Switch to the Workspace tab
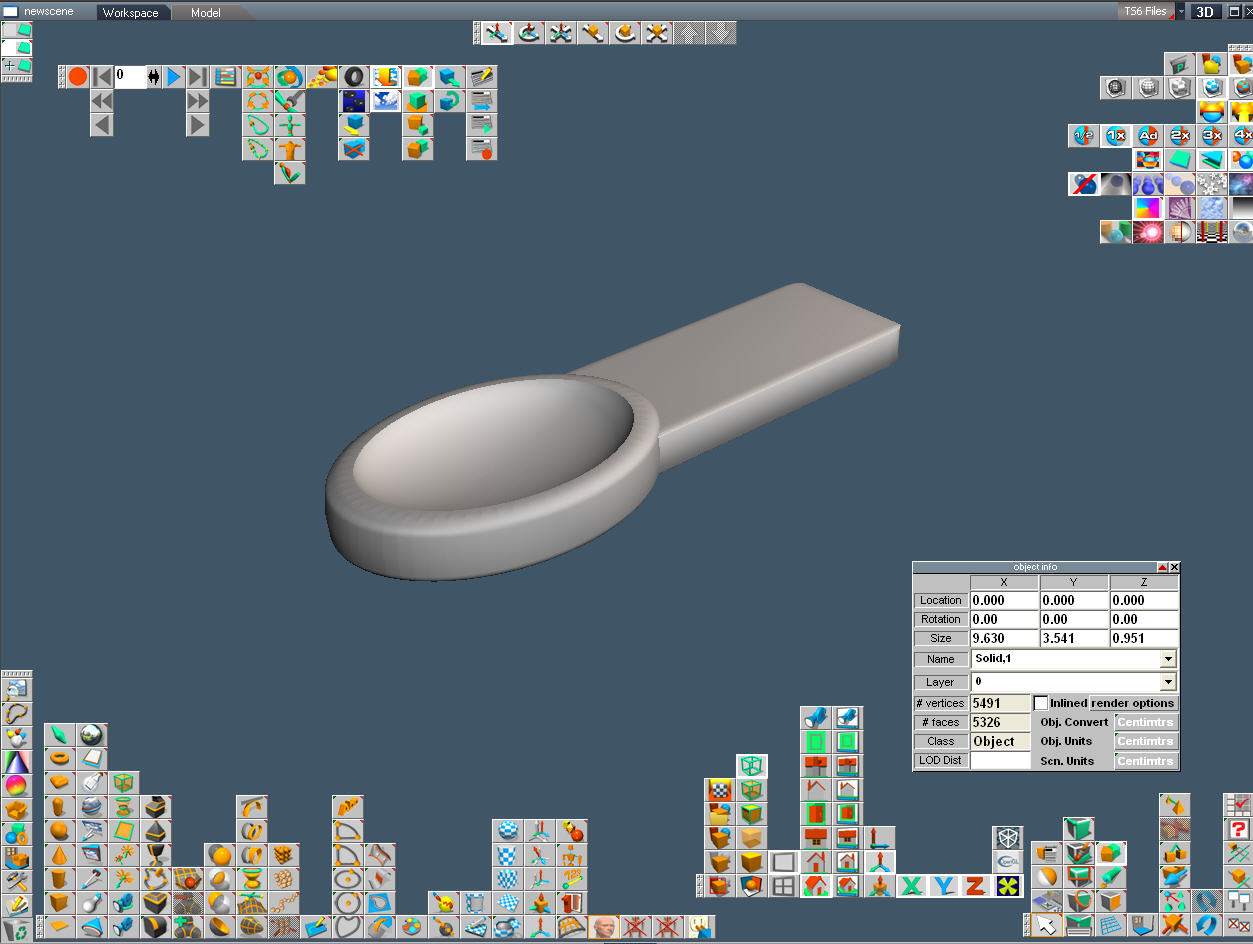 point(130,13)
